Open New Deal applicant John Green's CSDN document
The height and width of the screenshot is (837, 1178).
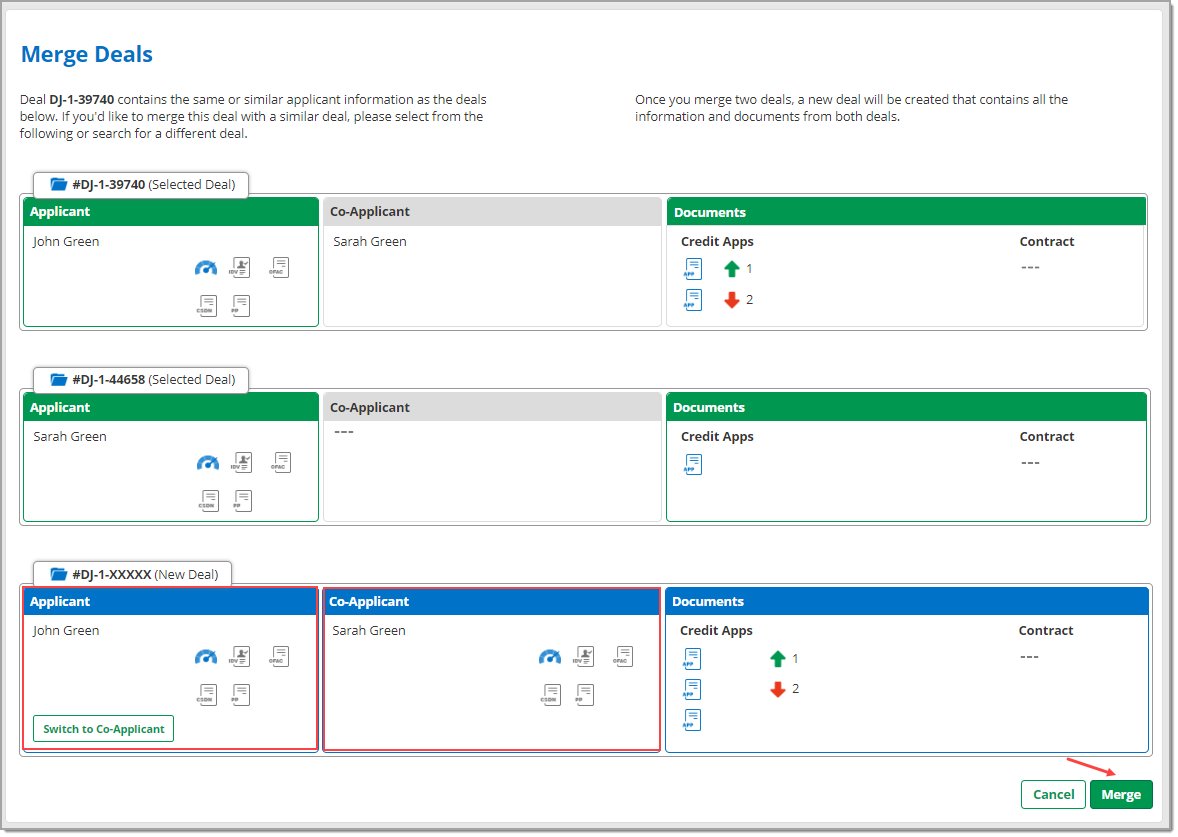tap(207, 695)
